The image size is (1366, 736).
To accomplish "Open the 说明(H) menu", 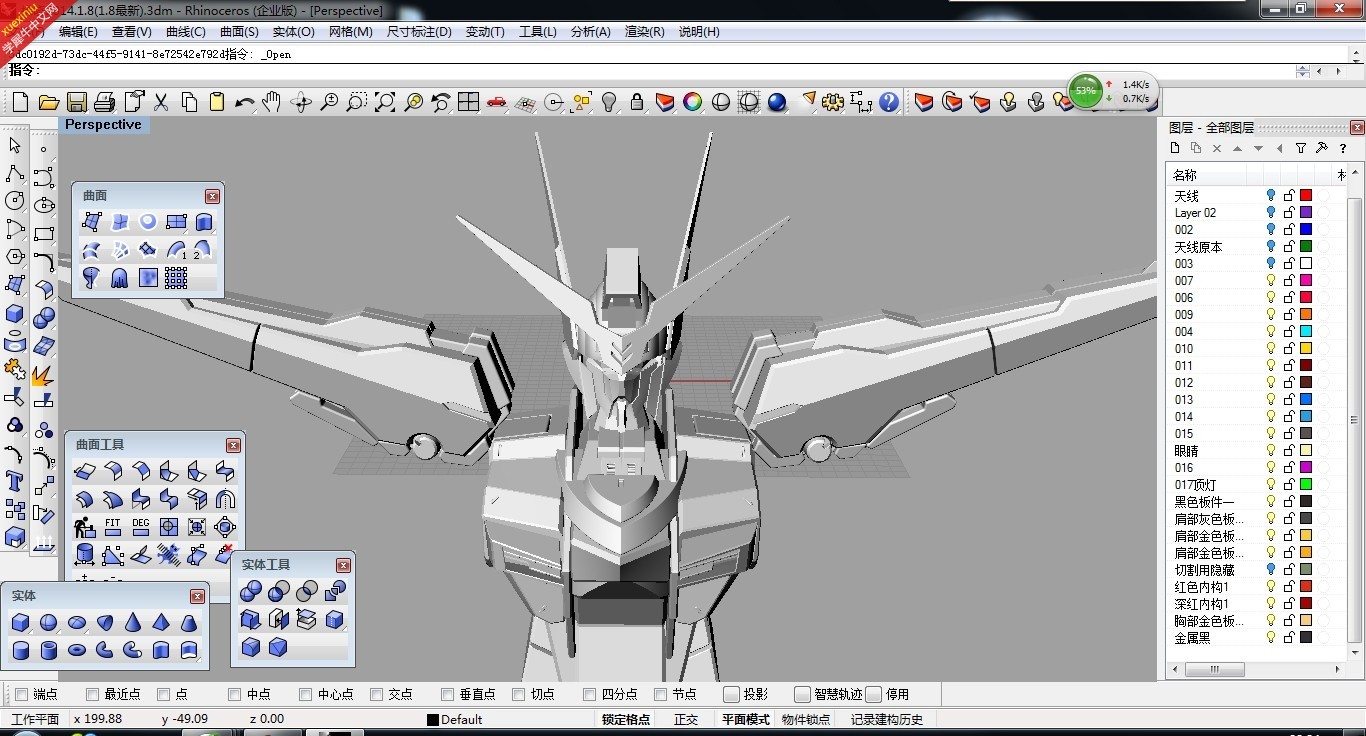I will (x=699, y=31).
